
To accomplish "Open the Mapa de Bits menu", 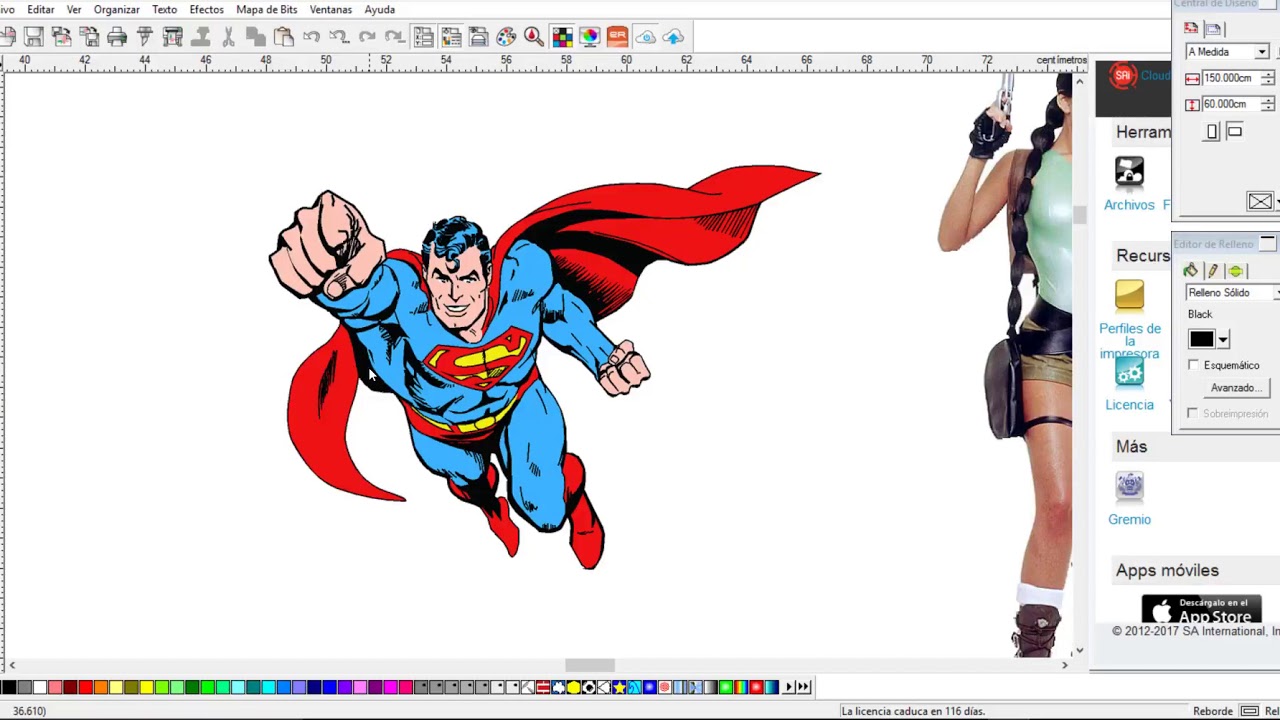I will (267, 10).
